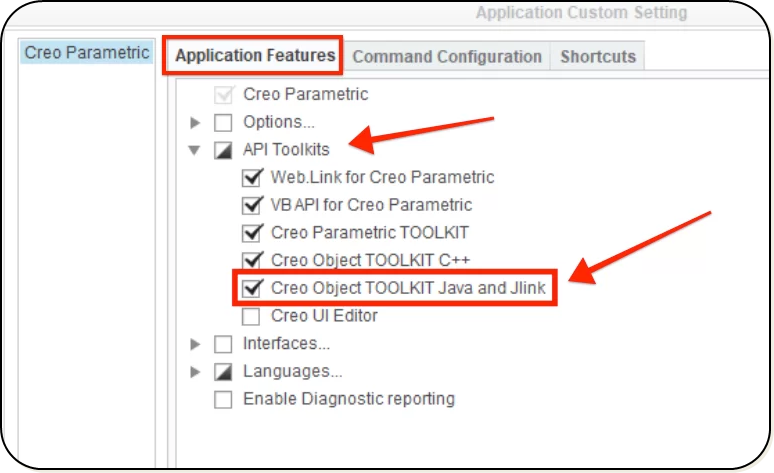Toggle the API Toolkits partial checkbox

click(223, 150)
